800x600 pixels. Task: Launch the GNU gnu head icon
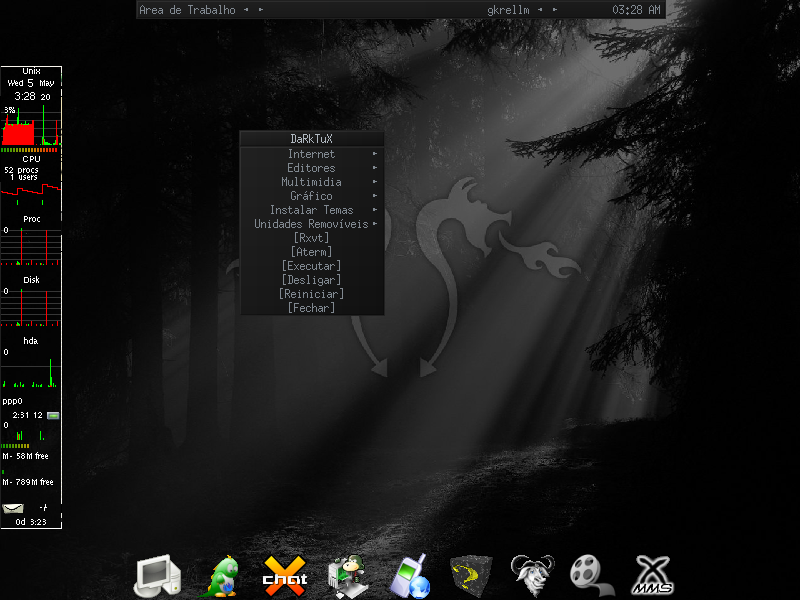click(532, 576)
